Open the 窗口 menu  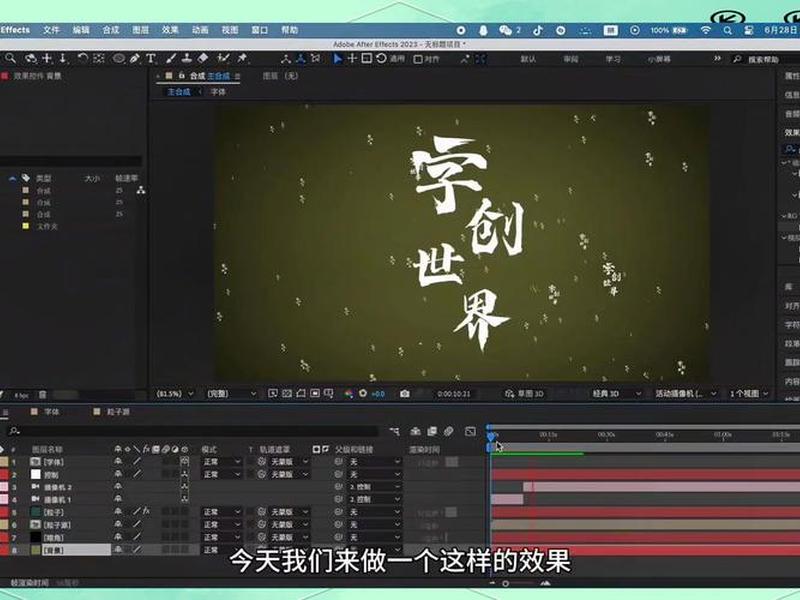[260, 30]
